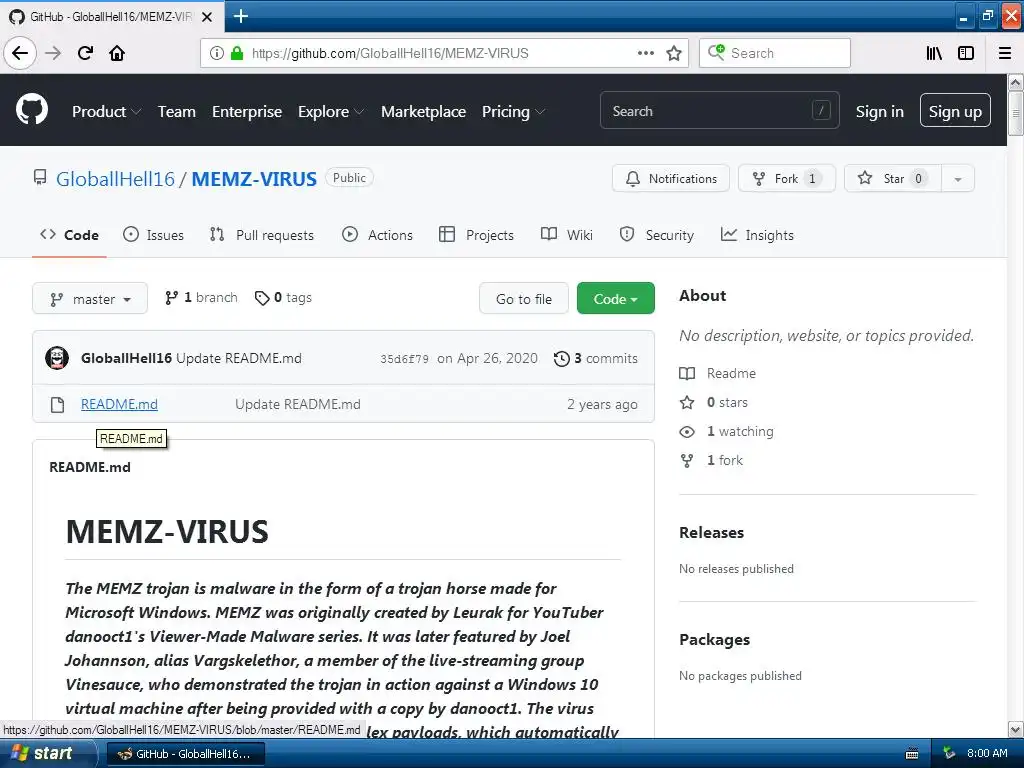Screen dimensions: 1024x768
Task: Open commit hash 35d6f79
Action: (404, 359)
